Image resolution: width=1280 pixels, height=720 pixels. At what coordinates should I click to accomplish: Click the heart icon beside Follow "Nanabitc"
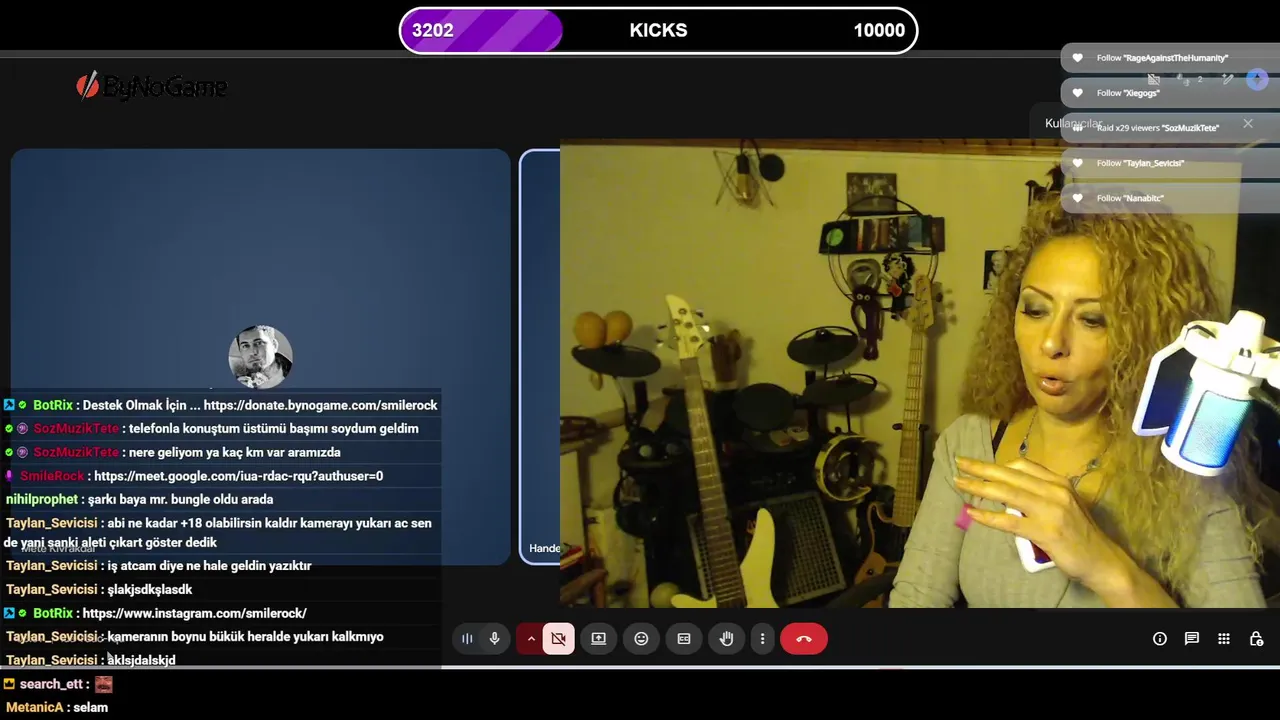[x=1077, y=198]
